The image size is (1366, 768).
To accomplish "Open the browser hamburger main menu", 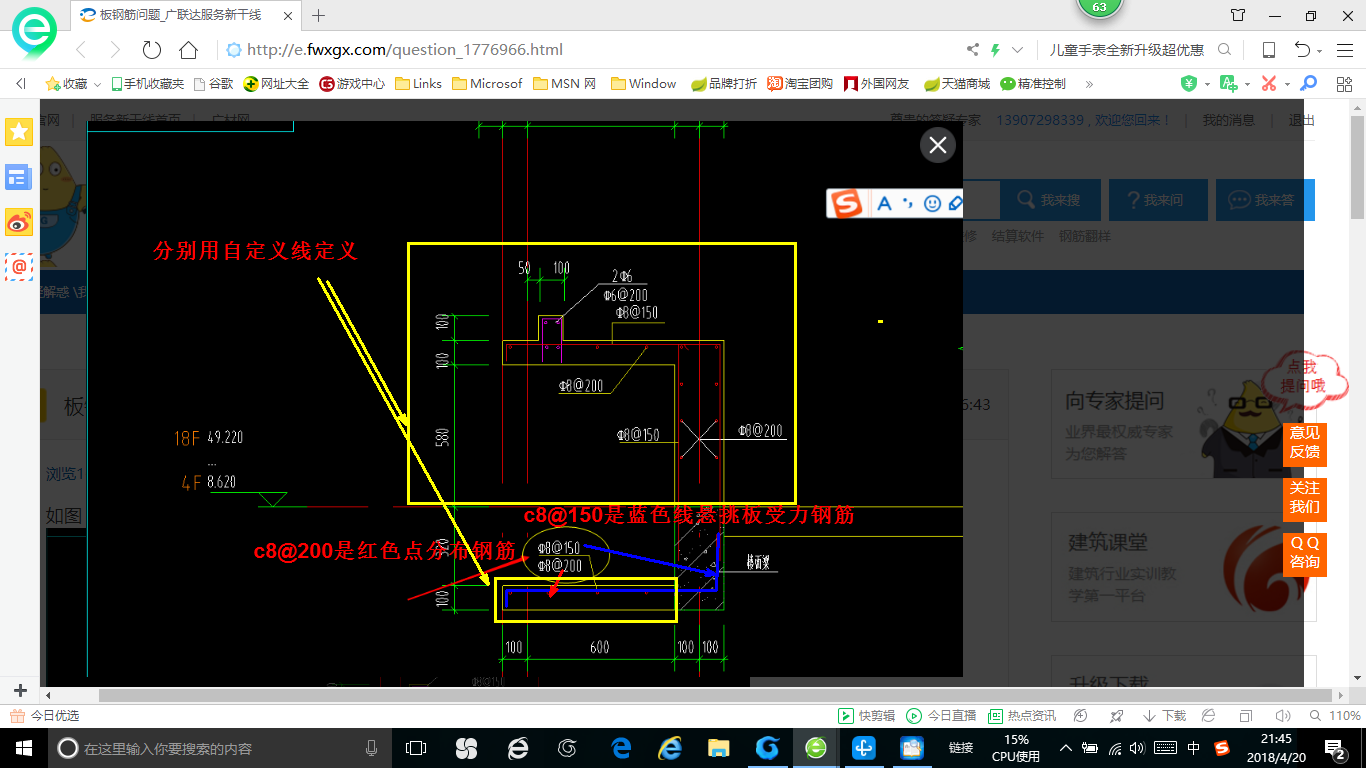I will (1344, 50).
